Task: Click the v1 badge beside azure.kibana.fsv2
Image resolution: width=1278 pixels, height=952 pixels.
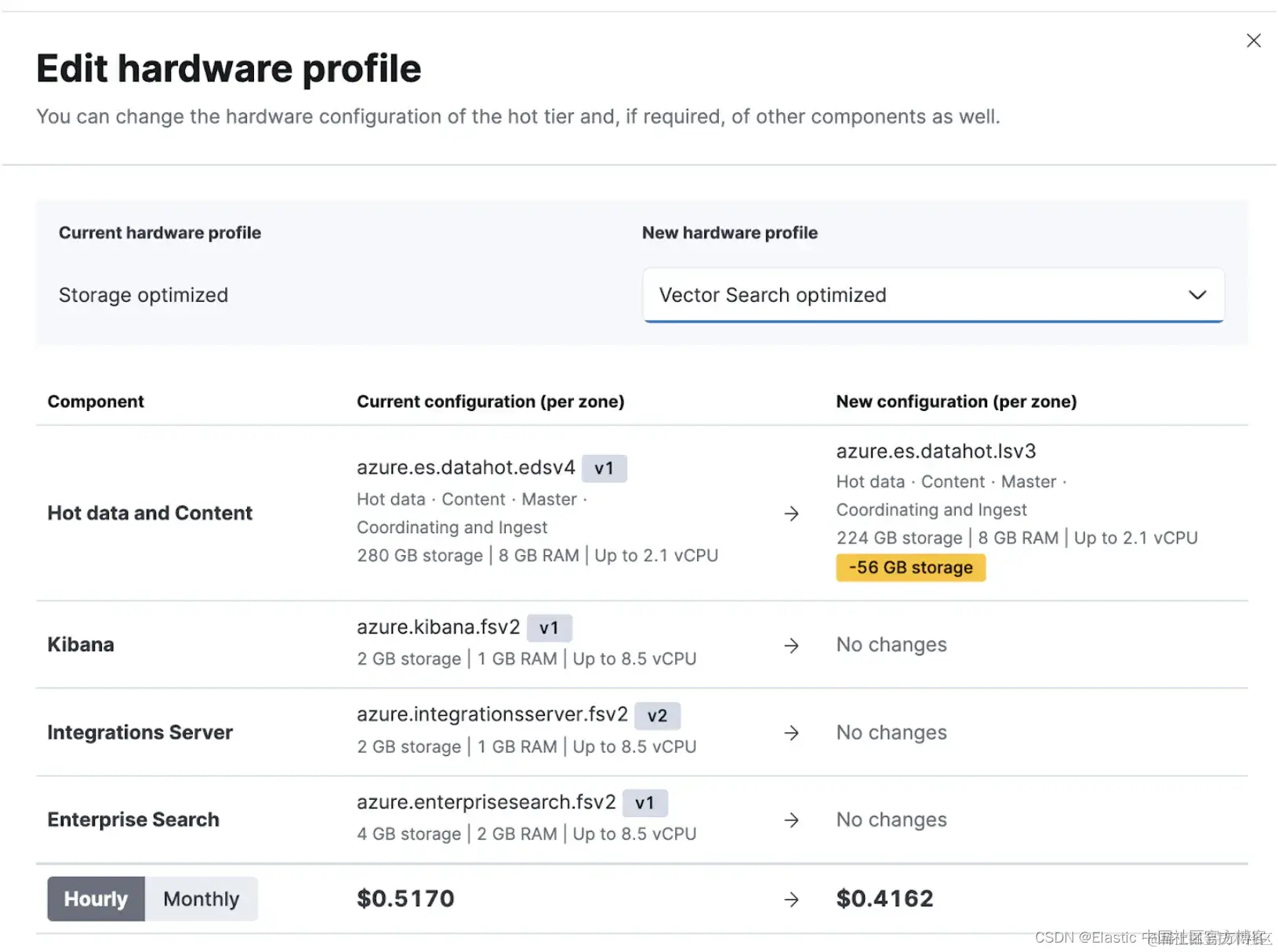Action: tap(549, 628)
